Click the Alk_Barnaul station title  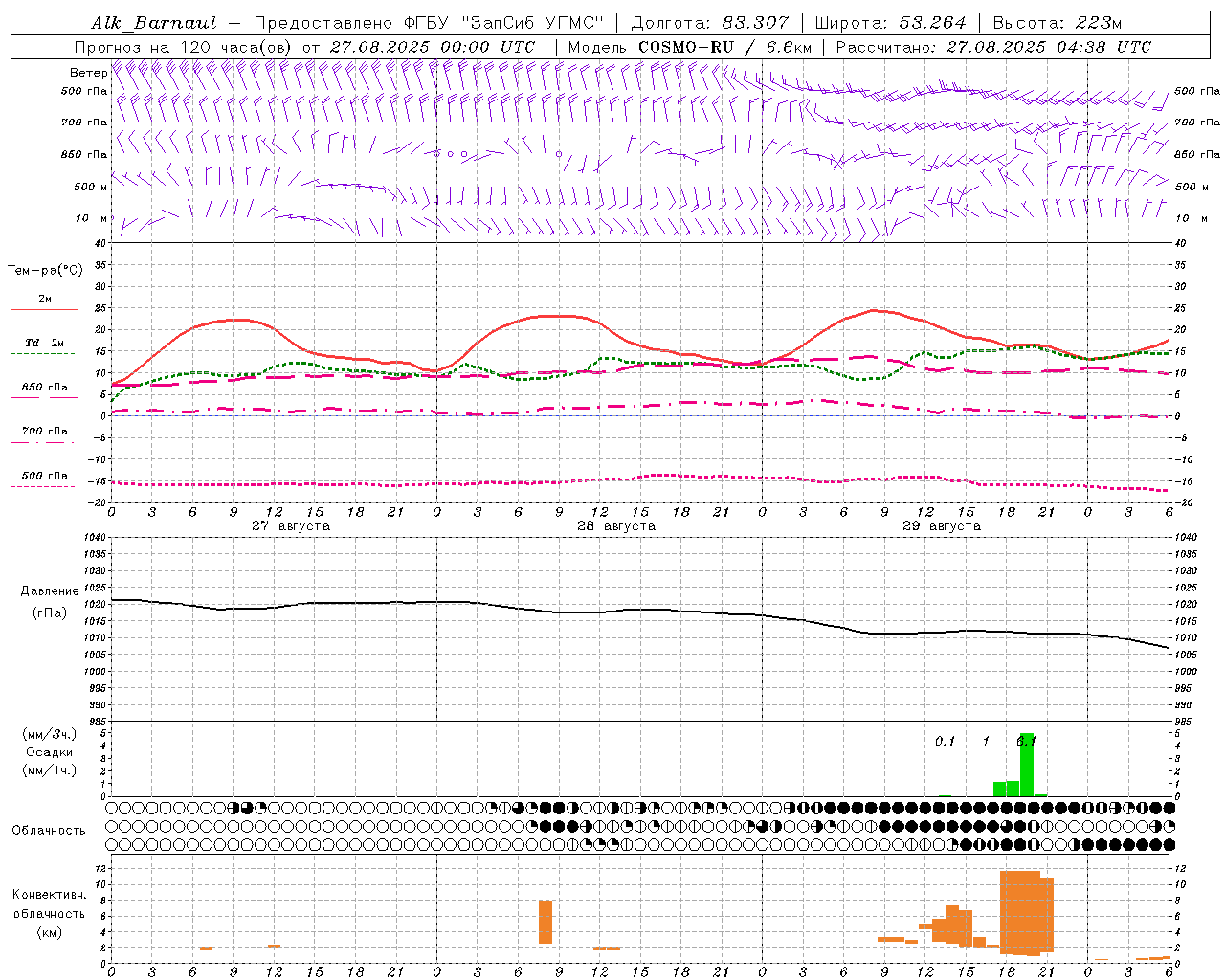point(154,23)
